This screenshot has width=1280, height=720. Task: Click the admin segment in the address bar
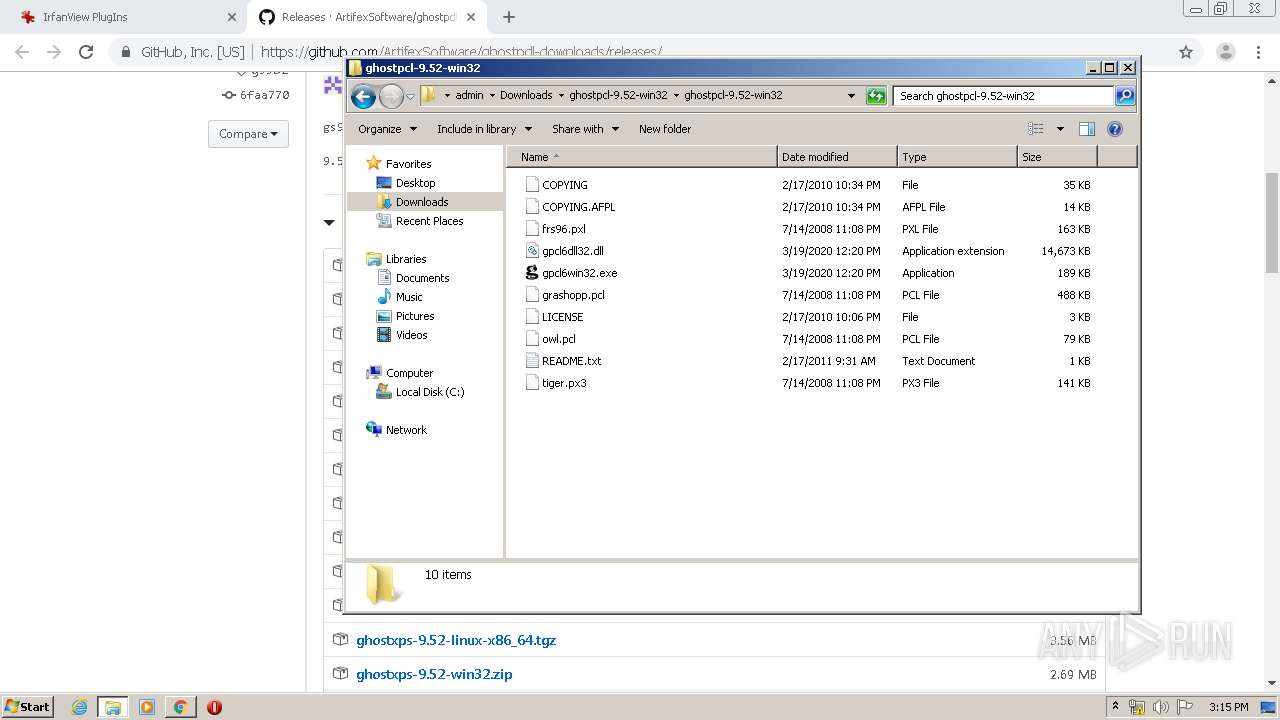(469, 96)
